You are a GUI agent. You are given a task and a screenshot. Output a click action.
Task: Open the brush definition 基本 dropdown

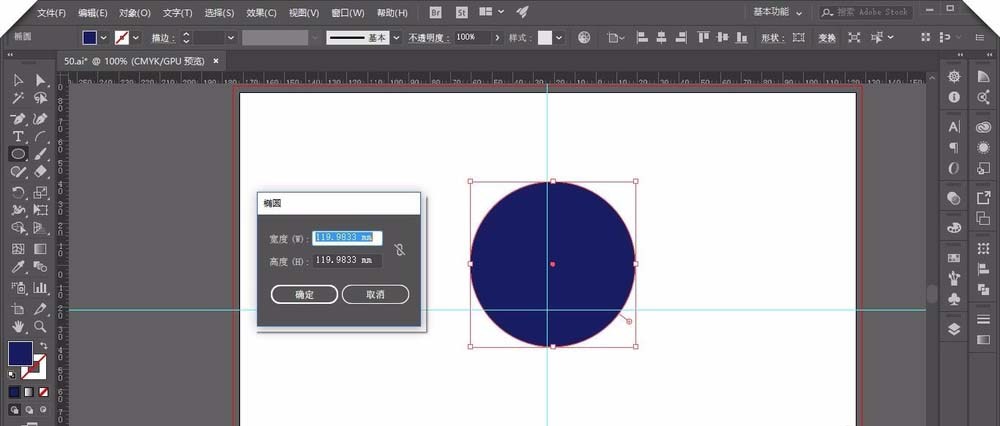(x=396, y=38)
